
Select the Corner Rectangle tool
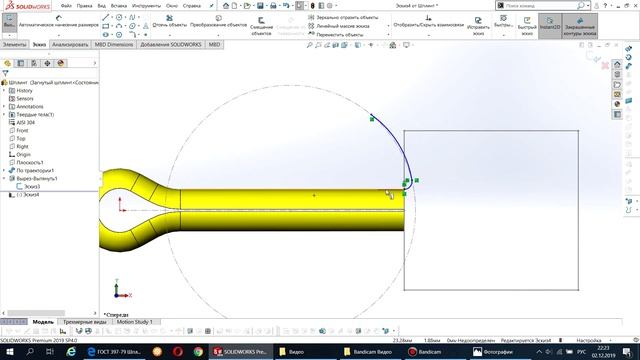106,26
